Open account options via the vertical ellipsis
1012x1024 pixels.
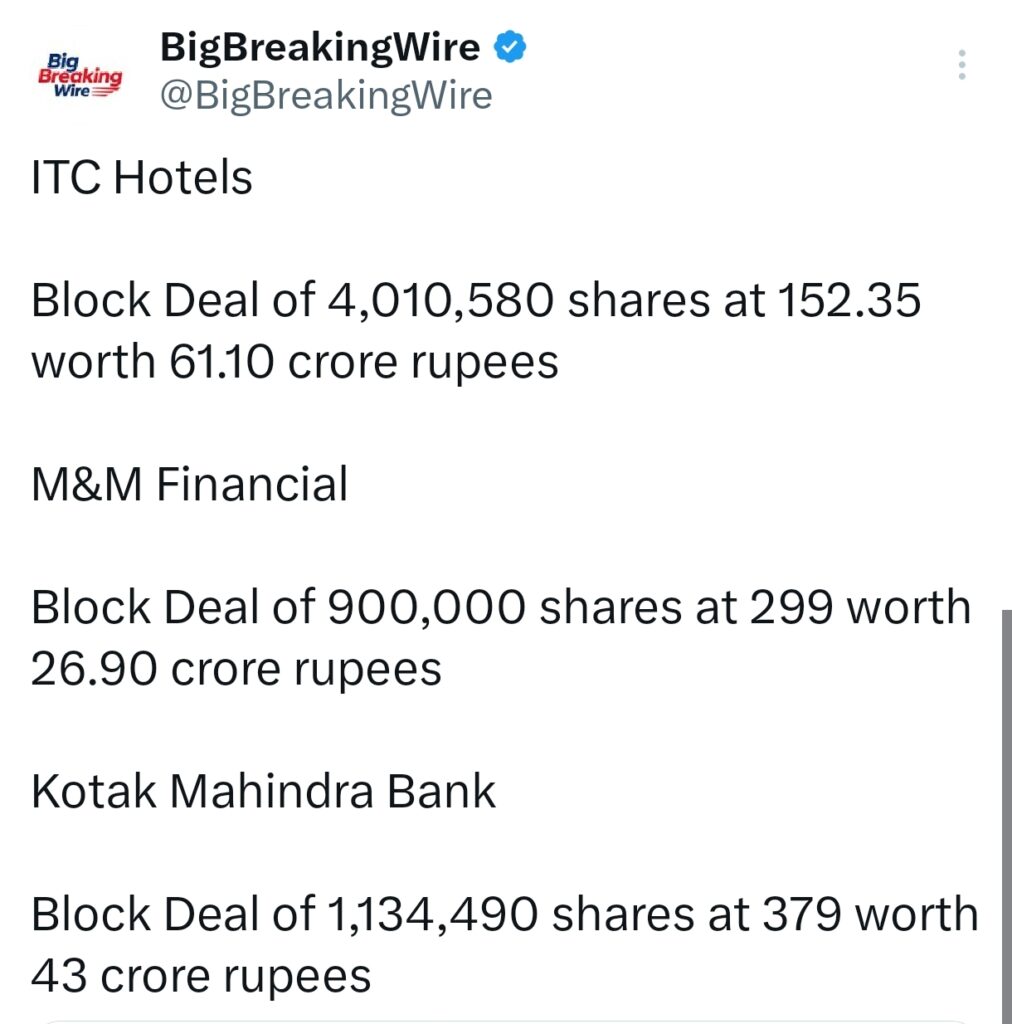(x=961, y=66)
